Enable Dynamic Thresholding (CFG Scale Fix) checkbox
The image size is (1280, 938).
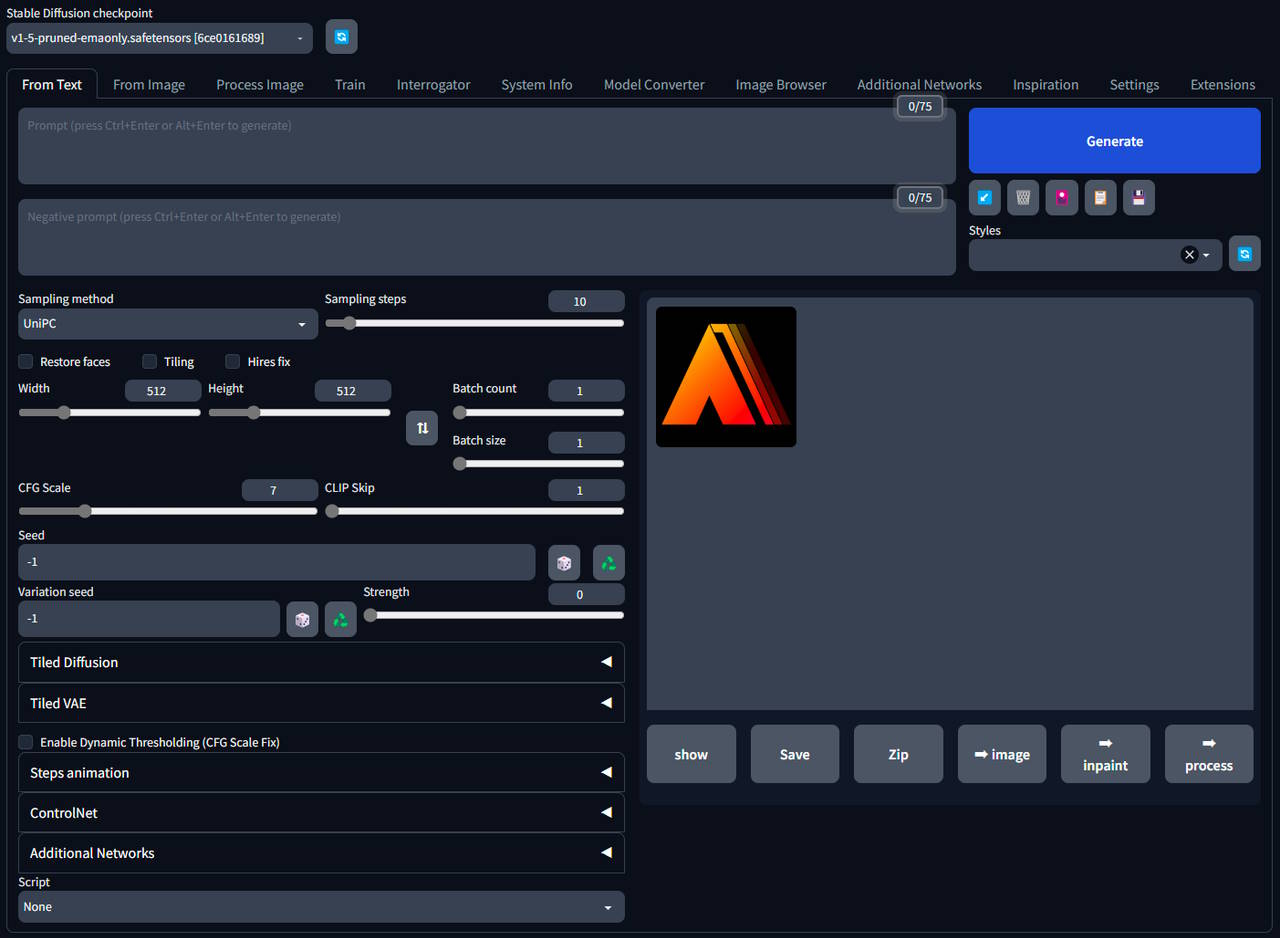point(26,742)
